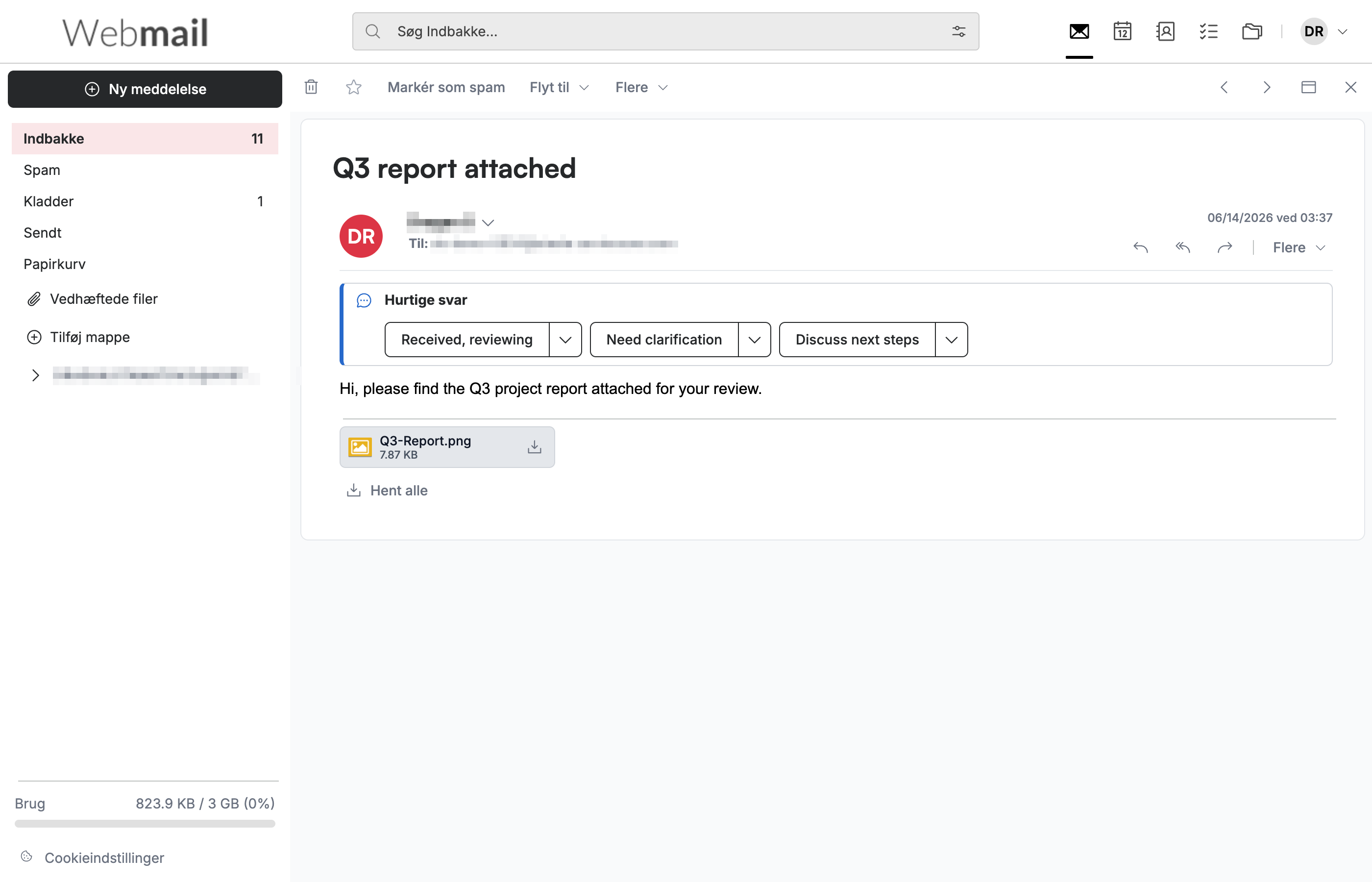Click the storage usage bar
Viewport: 1372px width, 882px height.
click(x=145, y=824)
